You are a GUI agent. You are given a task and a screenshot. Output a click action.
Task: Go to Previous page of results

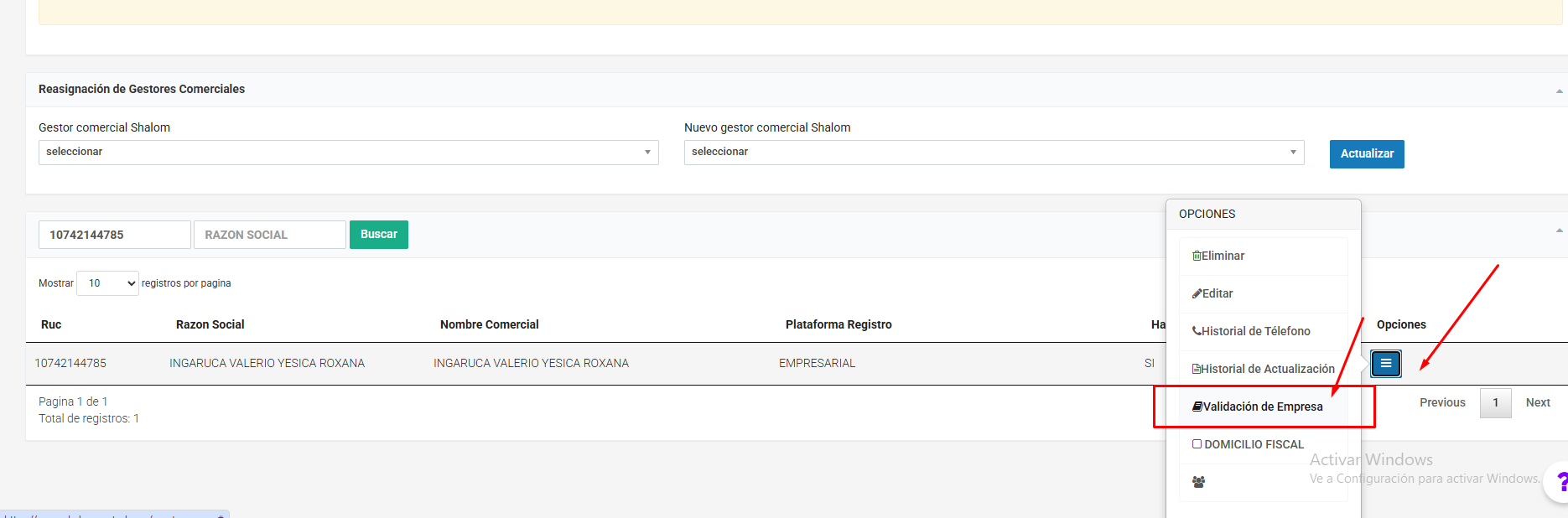click(1442, 403)
